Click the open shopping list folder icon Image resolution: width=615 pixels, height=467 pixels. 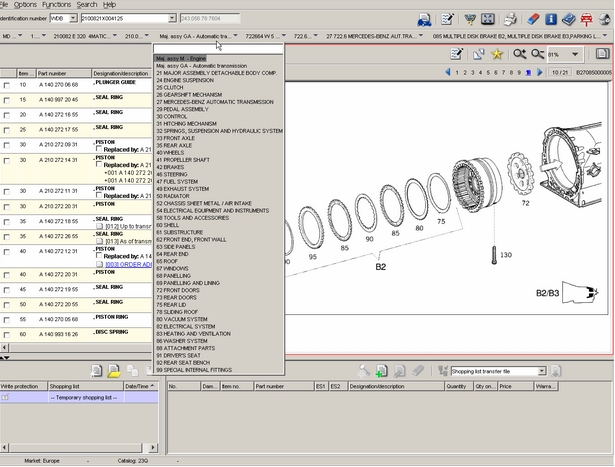click(114, 371)
